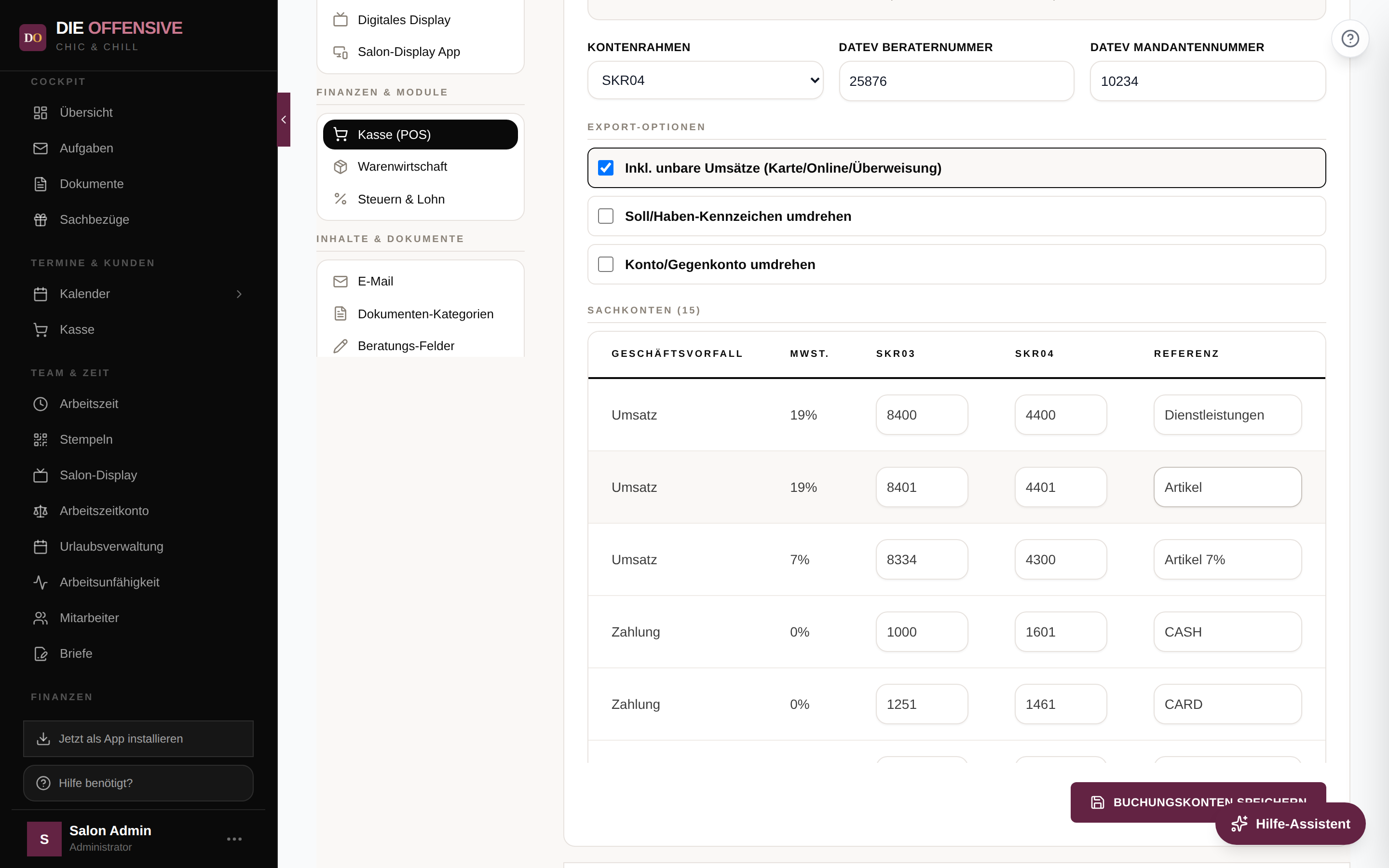Click the Arbeitszeitkonto scales icon

(40, 510)
